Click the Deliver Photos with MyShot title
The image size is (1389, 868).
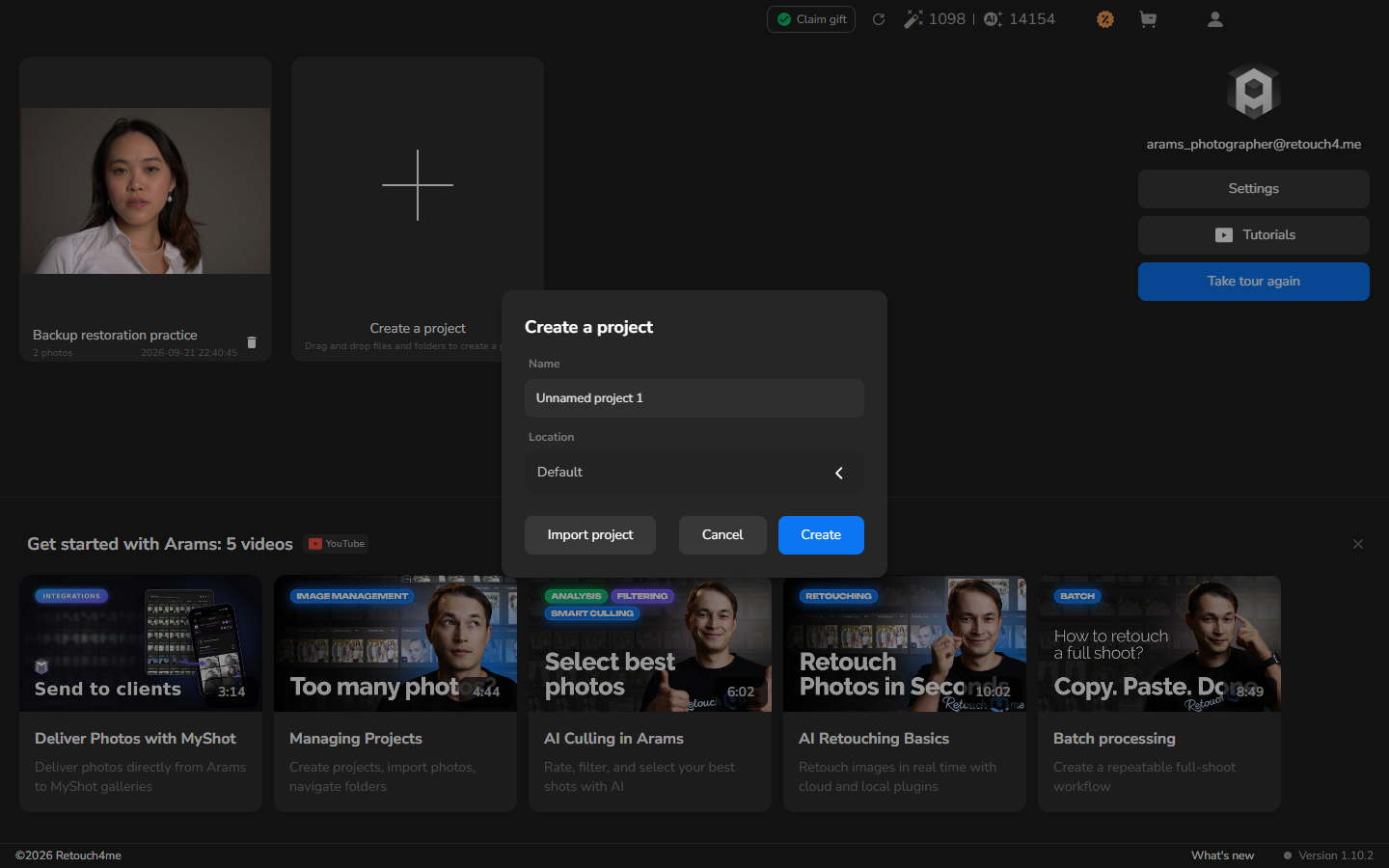point(135,739)
